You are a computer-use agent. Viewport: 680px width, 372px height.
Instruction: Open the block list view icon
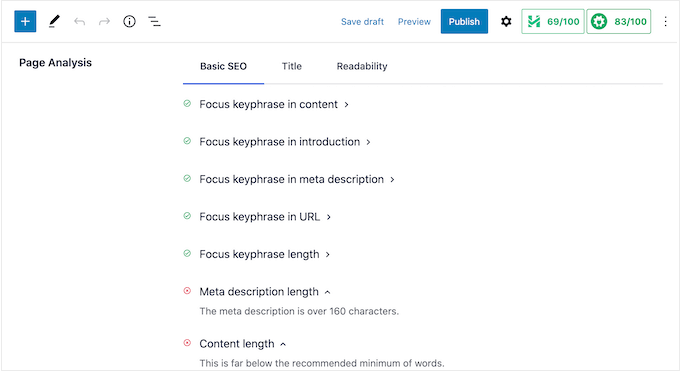click(x=154, y=21)
